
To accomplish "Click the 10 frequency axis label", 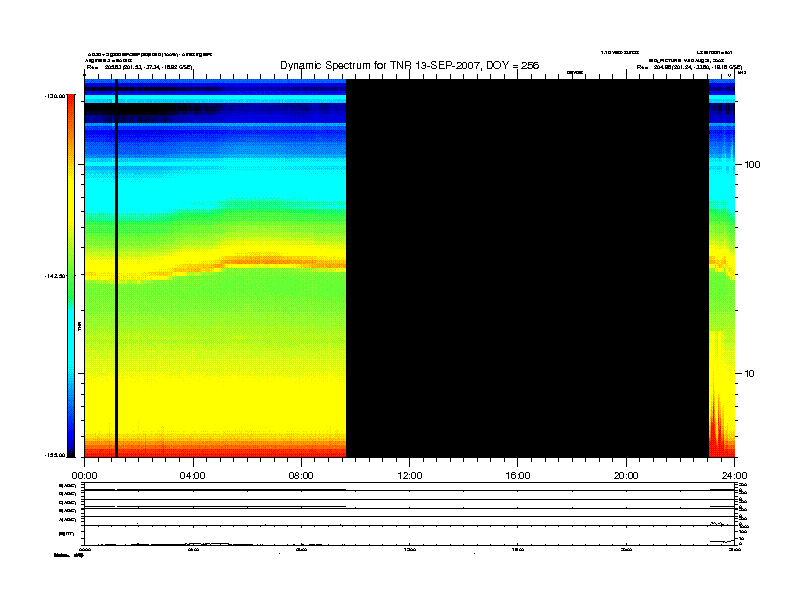I will [x=749, y=374].
